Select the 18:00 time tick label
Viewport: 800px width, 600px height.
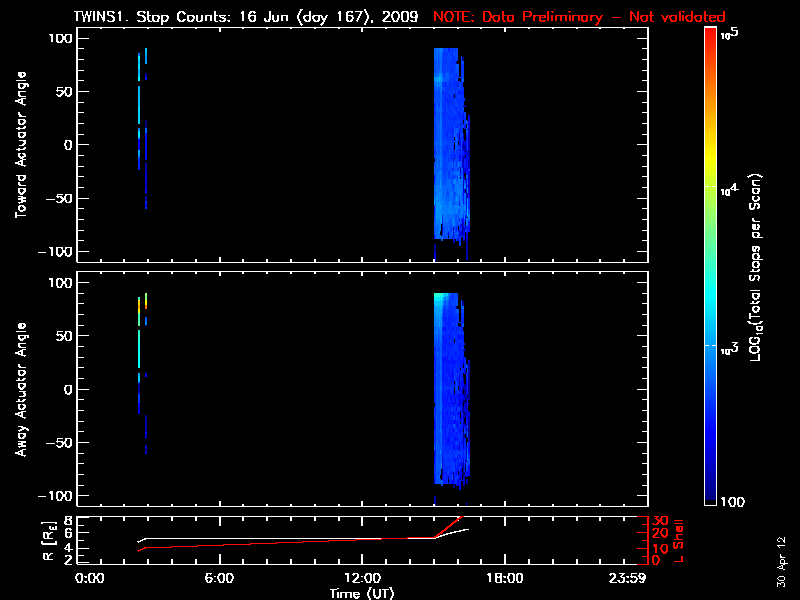click(x=504, y=579)
